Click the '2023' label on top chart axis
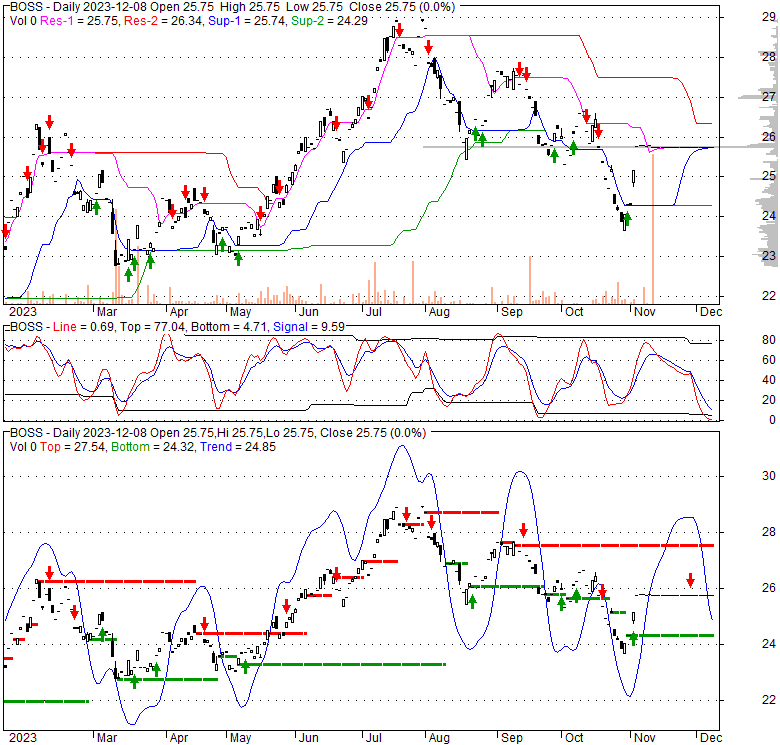 coord(23,312)
